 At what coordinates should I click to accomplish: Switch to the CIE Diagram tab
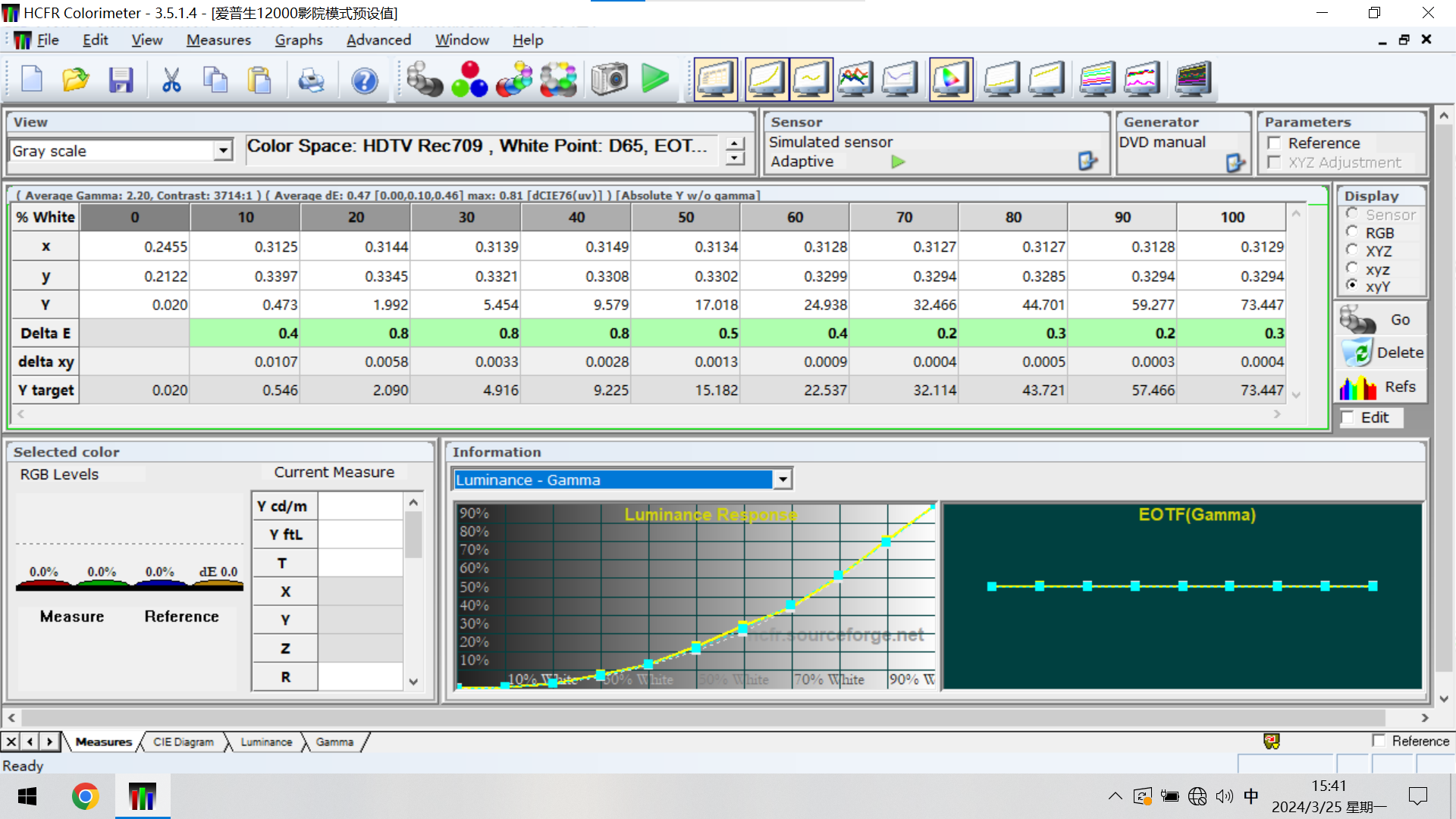(x=184, y=742)
